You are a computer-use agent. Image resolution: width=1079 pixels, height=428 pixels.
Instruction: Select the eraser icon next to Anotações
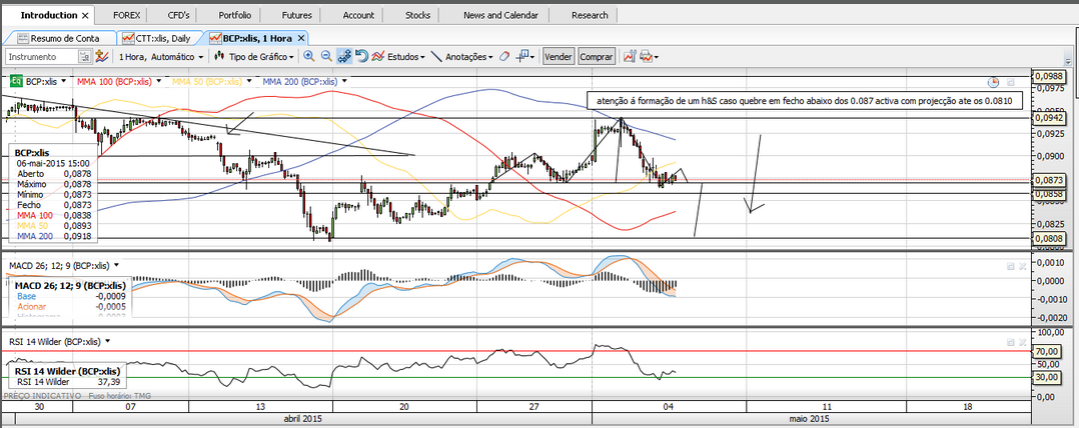click(505, 57)
